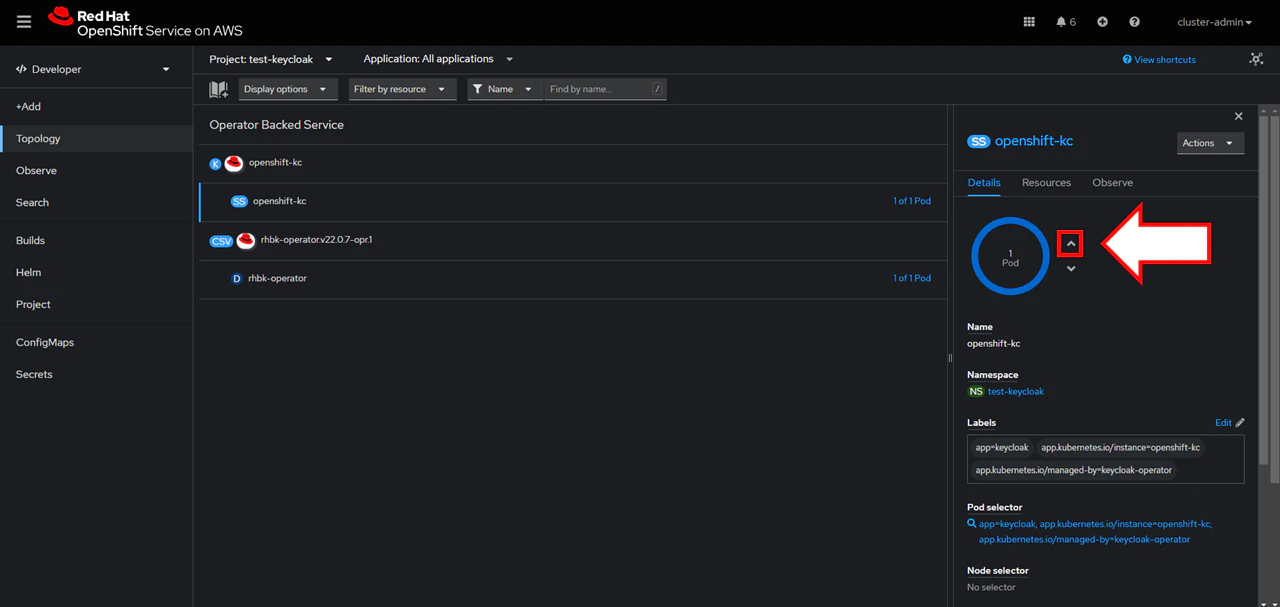Open Observe in the left navigation
Viewport: 1280px width, 607px height.
pyautogui.click(x=96, y=171)
